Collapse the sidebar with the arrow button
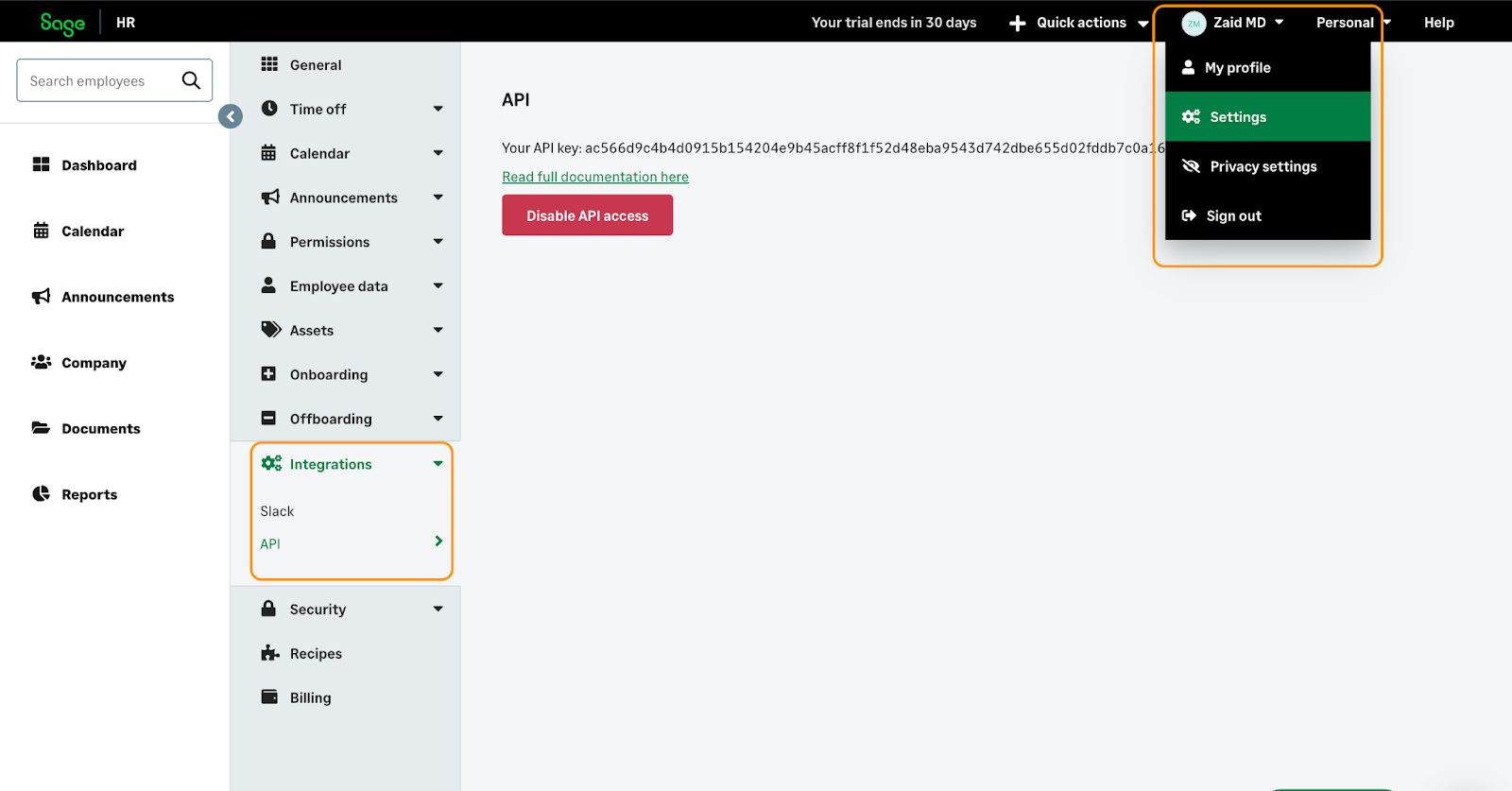Viewport: 1512px width, 791px height. click(231, 116)
